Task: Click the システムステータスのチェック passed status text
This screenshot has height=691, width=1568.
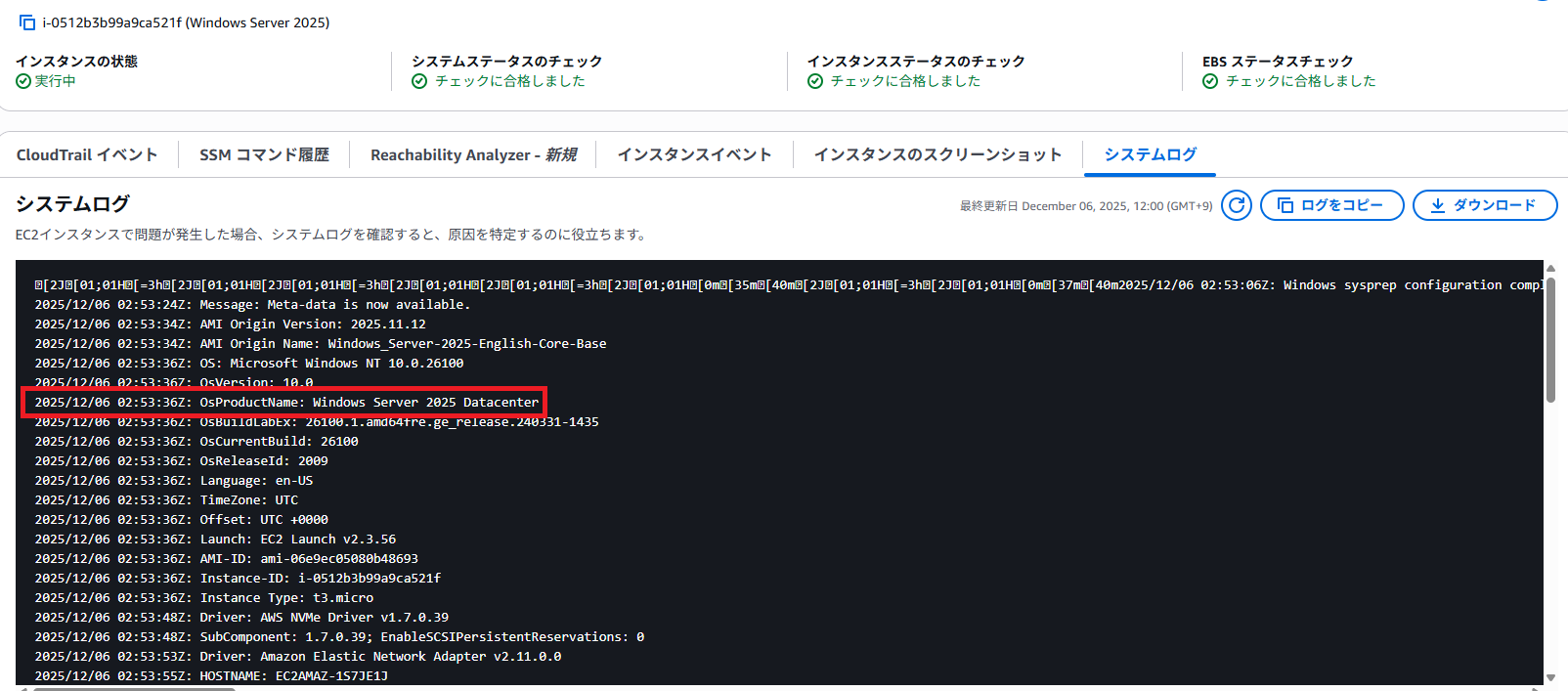Action: click(509, 81)
